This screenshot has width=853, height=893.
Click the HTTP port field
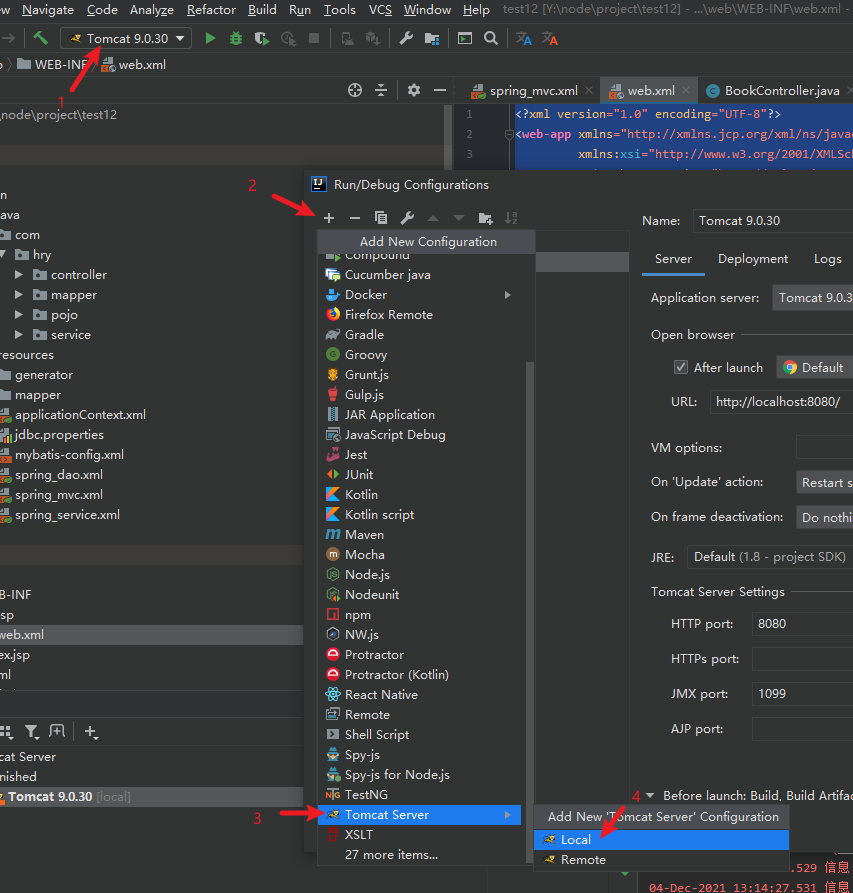pyautogui.click(x=802, y=624)
